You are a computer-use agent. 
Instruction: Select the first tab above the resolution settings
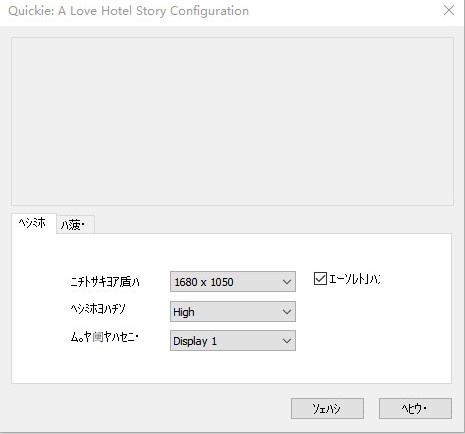(34, 223)
